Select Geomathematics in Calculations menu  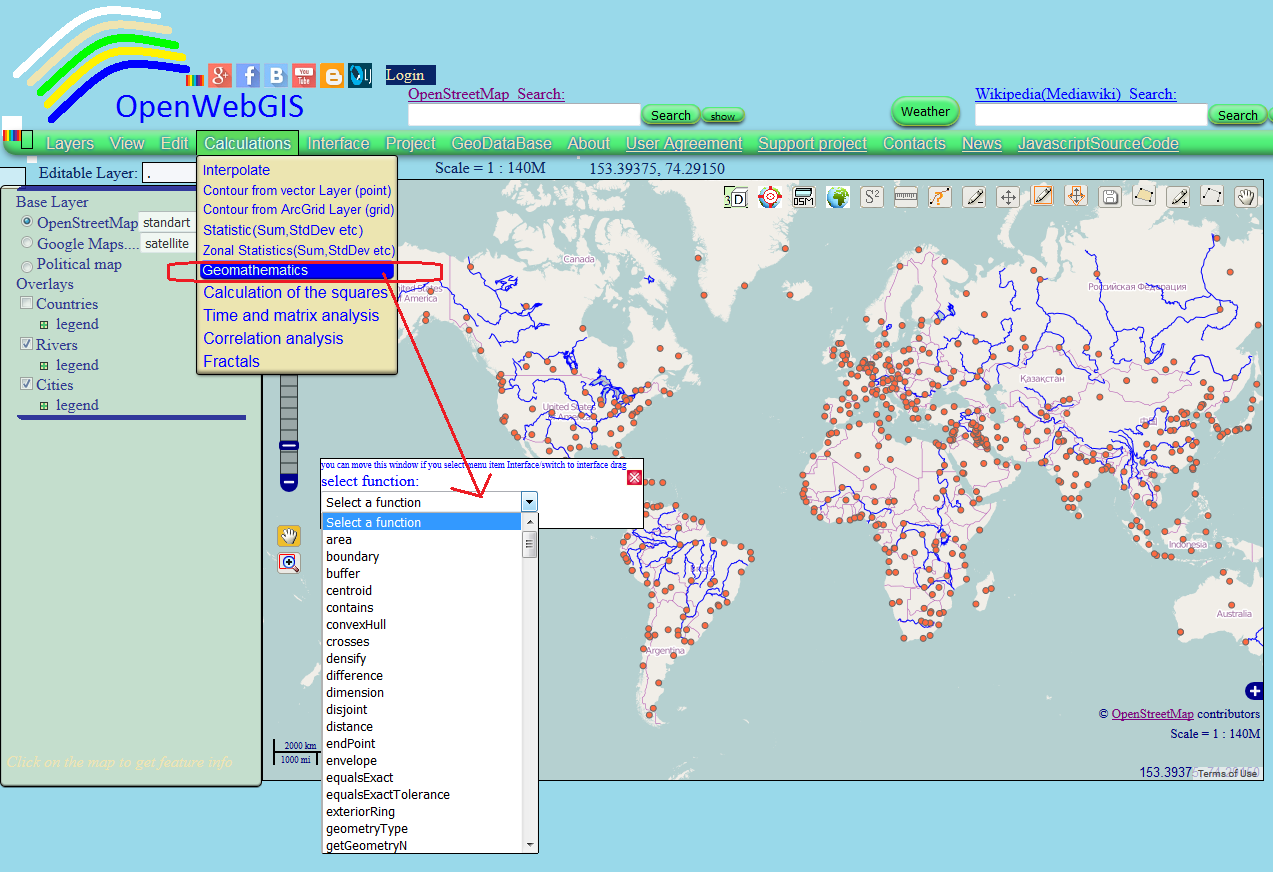click(296, 270)
